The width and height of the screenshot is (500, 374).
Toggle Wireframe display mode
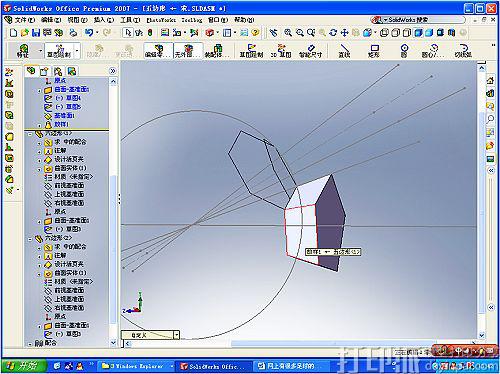point(384,33)
